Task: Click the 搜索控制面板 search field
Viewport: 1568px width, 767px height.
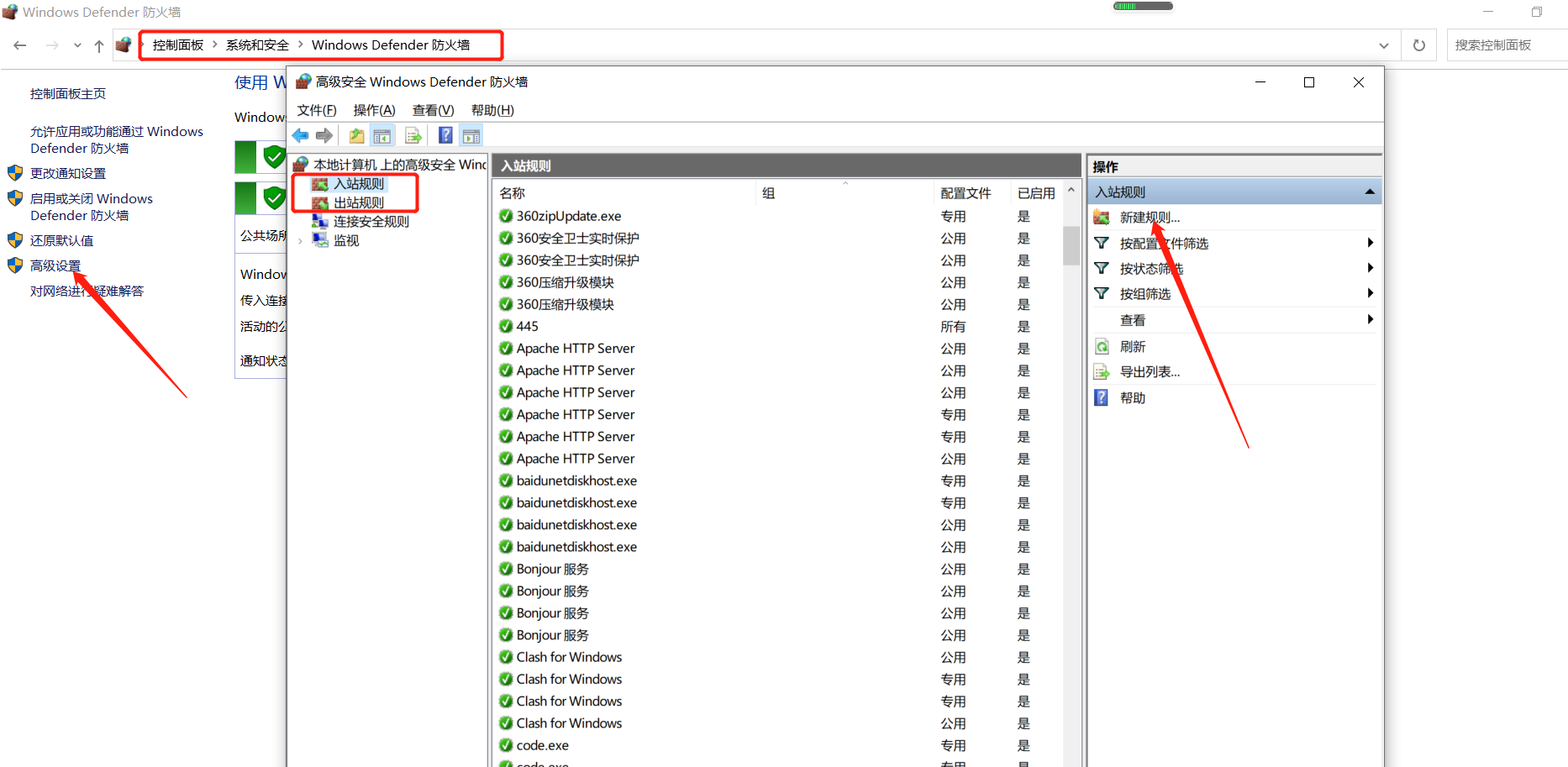Action: (1507, 45)
